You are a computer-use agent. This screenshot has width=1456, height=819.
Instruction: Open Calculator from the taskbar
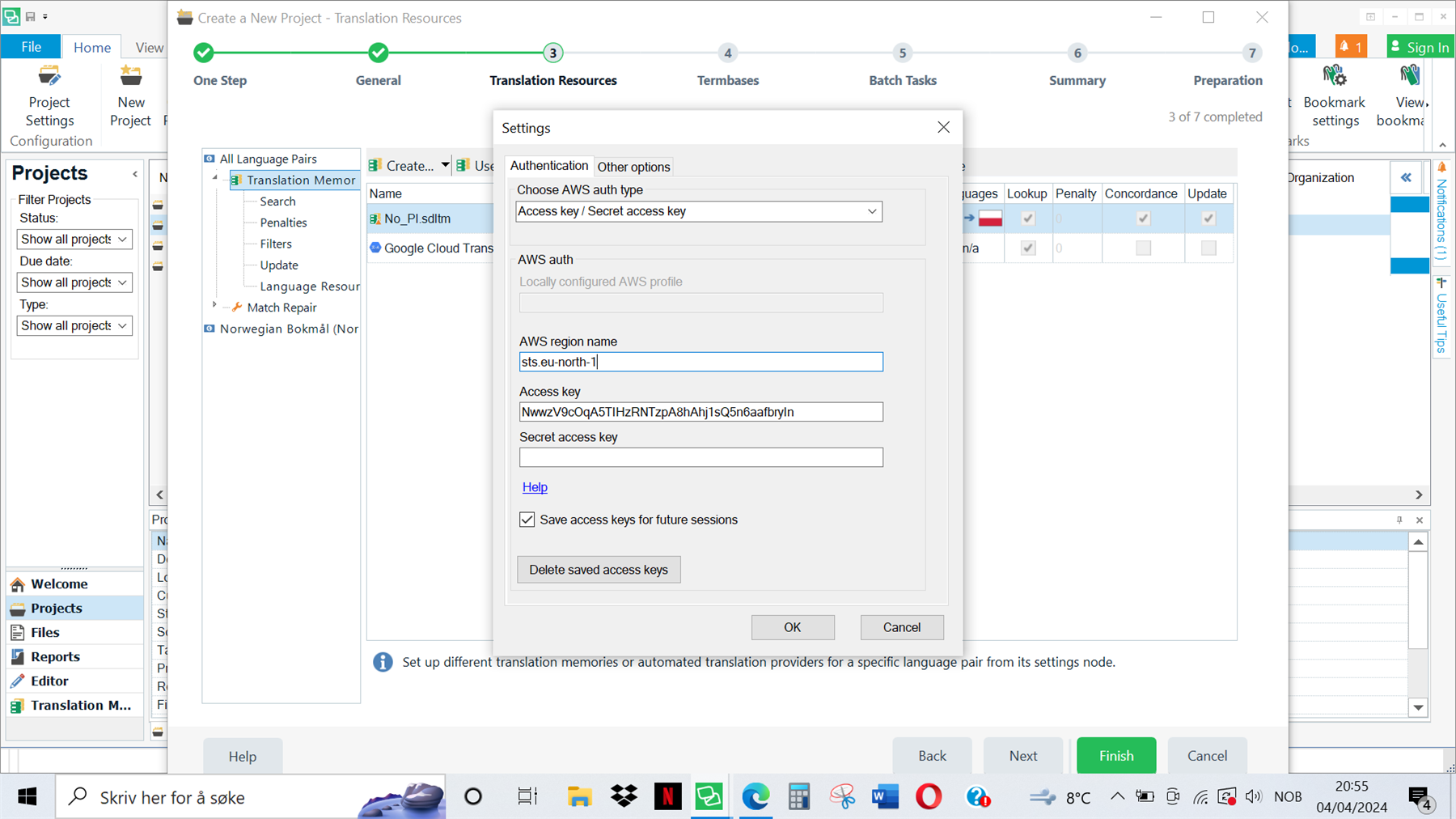pos(798,797)
